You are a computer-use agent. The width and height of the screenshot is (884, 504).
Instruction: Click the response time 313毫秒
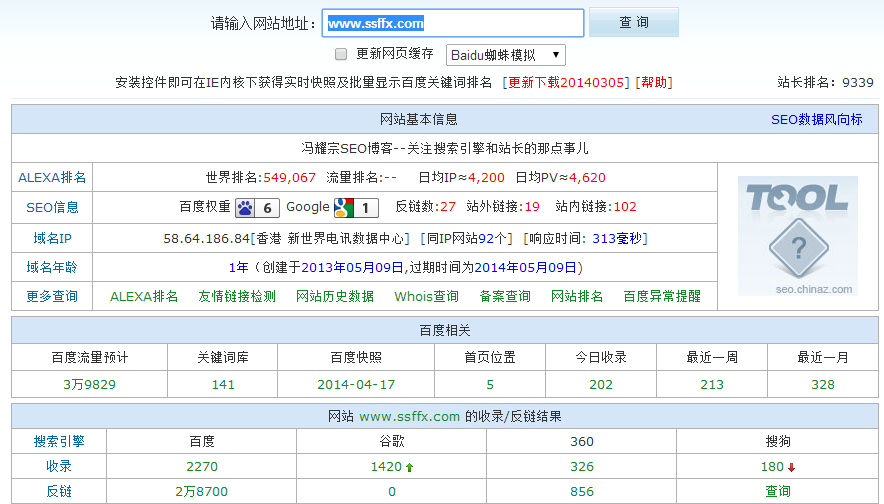coord(617,238)
